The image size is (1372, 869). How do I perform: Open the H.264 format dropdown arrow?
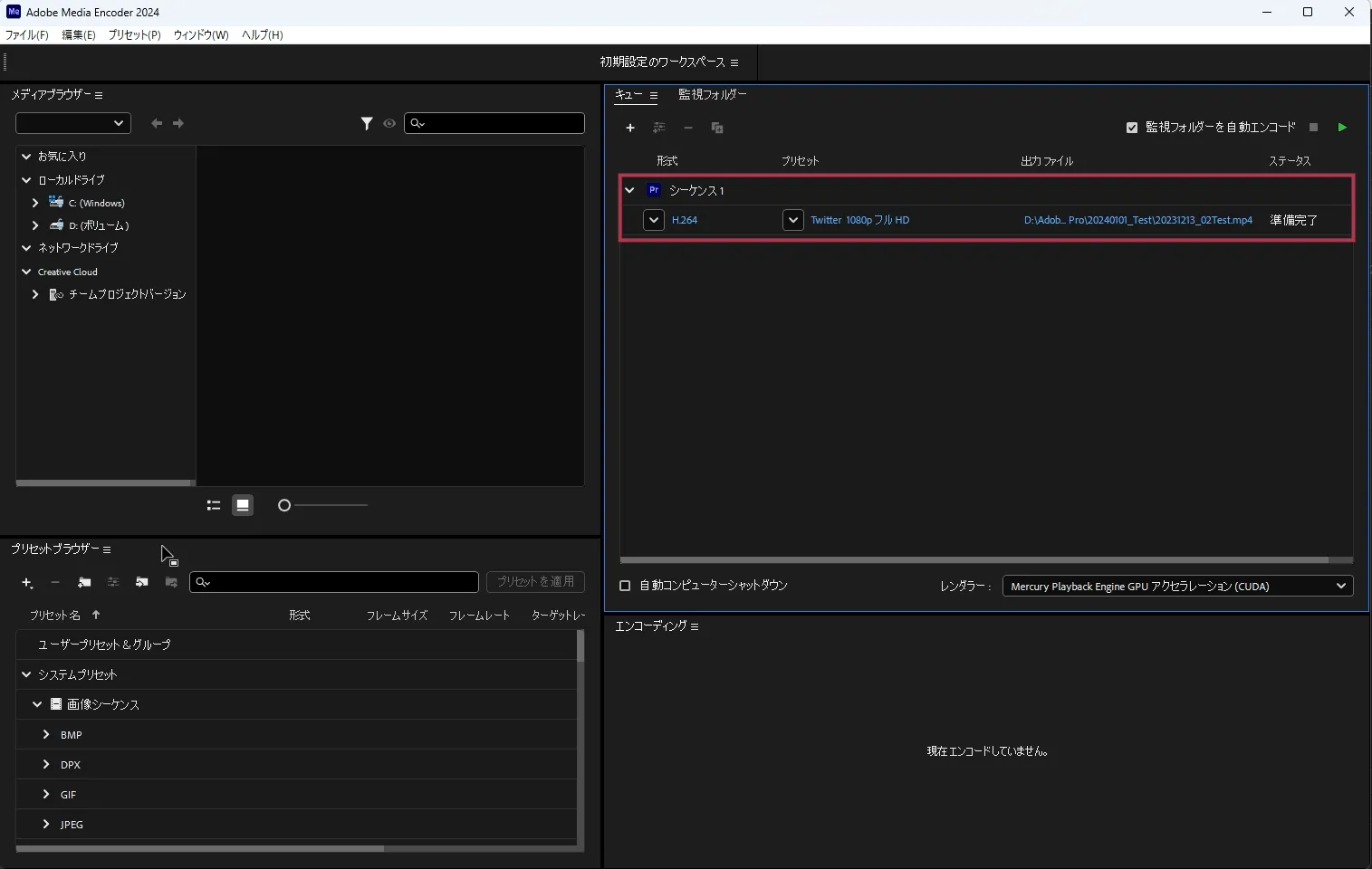click(654, 220)
